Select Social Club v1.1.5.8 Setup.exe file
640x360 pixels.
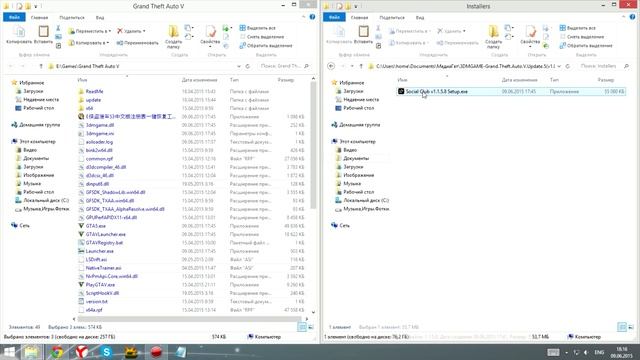pyautogui.click(x=510, y=91)
